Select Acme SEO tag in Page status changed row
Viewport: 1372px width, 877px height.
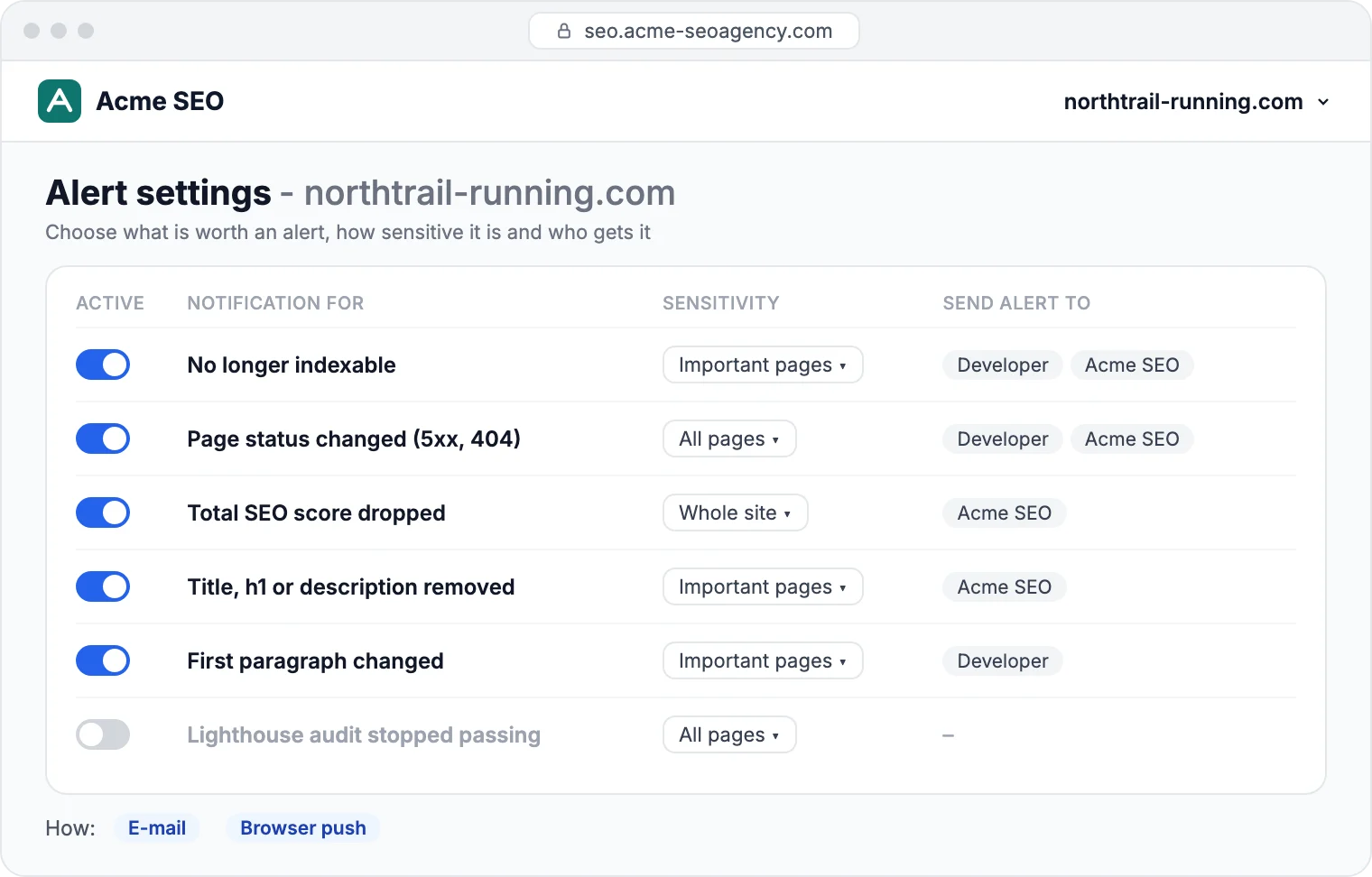click(1132, 438)
